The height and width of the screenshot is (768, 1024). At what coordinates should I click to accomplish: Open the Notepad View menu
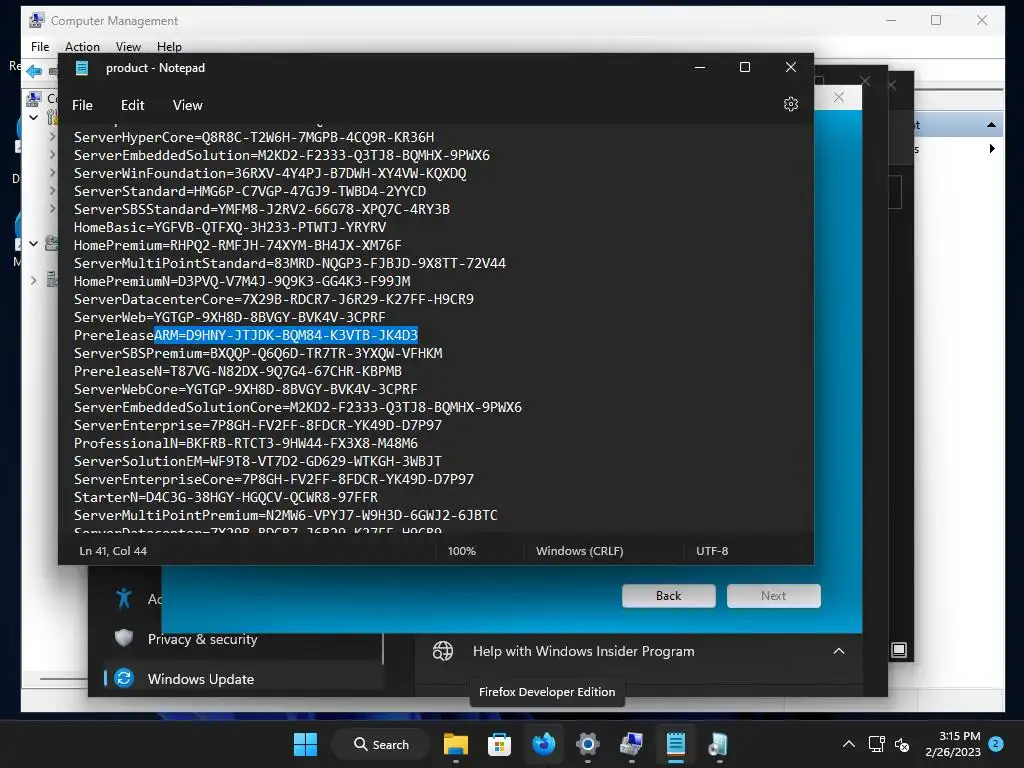187,105
